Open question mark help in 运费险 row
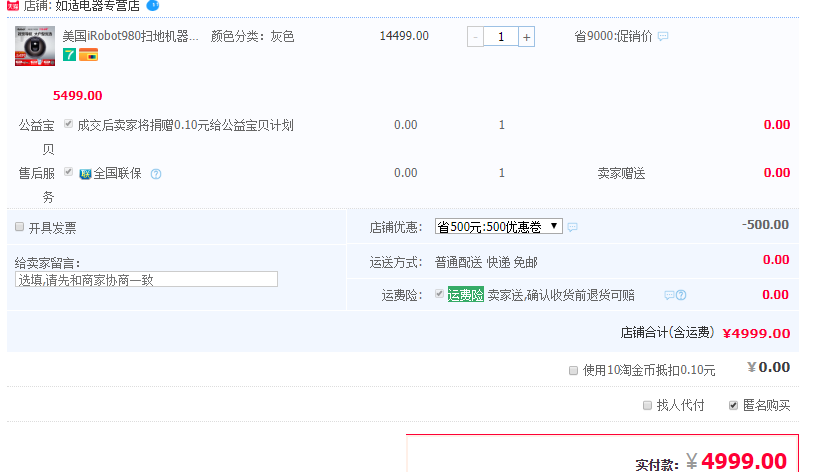This screenshot has height=472, width=826. [x=681, y=295]
